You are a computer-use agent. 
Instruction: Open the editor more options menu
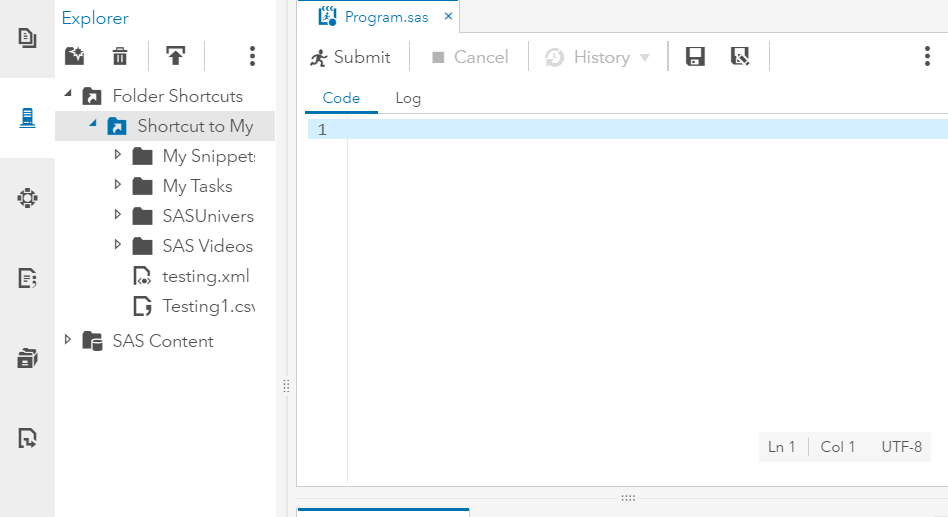(x=927, y=56)
